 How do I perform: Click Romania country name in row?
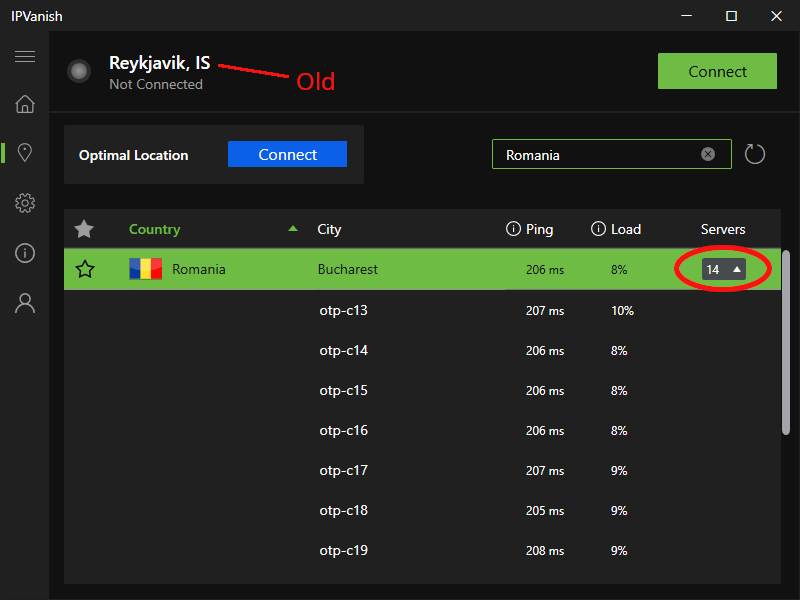click(198, 269)
